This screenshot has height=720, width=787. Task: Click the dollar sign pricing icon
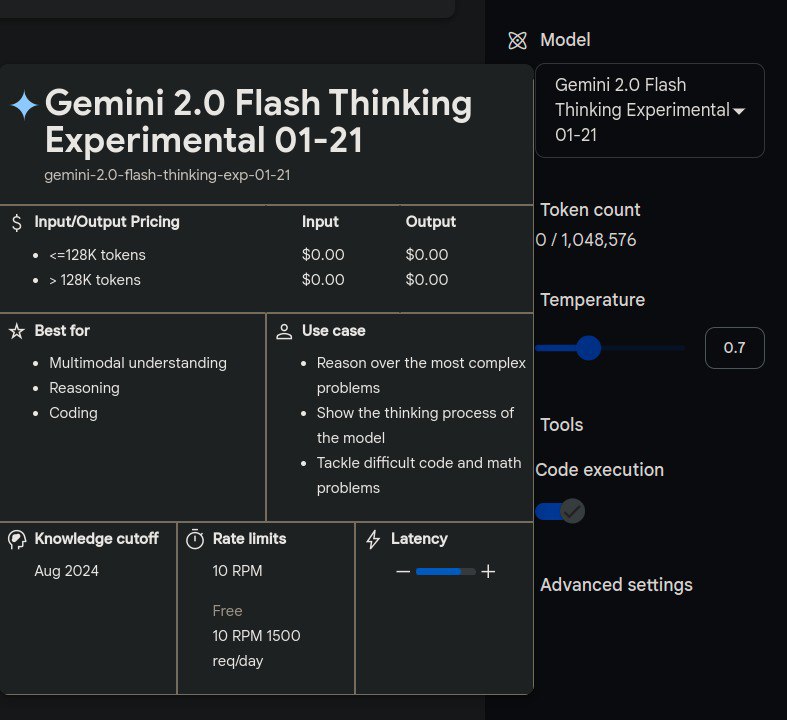pos(16,222)
